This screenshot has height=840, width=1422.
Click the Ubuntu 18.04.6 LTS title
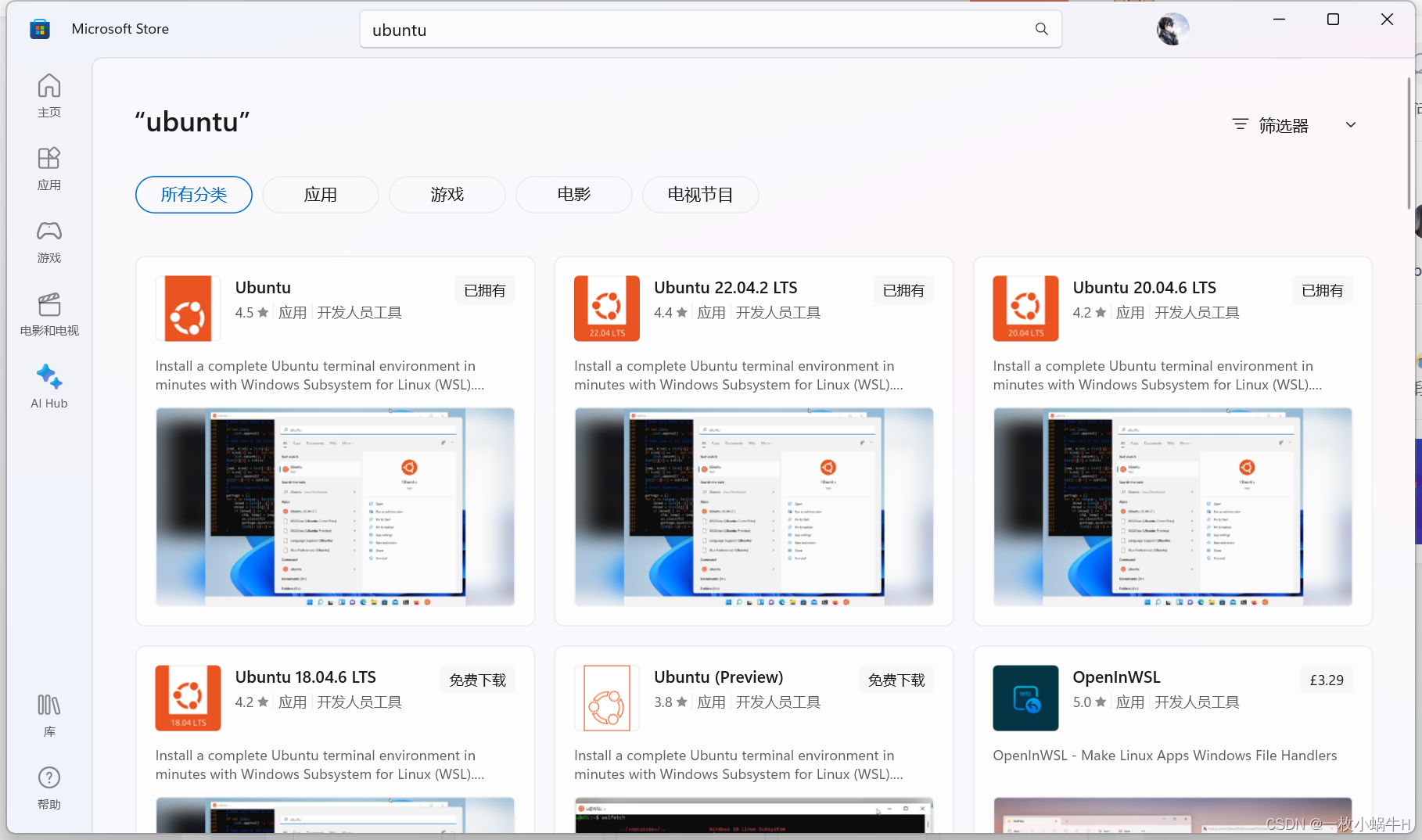click(306, 677)
